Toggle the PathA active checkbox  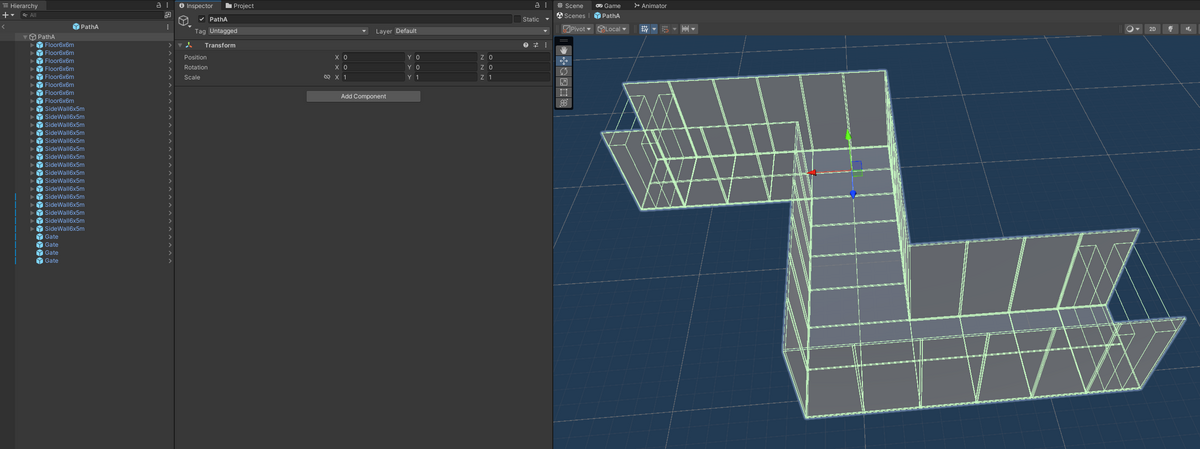pos(202,19)
